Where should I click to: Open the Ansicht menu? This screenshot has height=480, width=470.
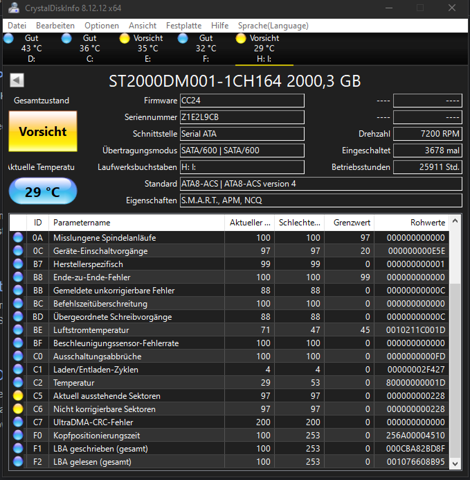143,26
